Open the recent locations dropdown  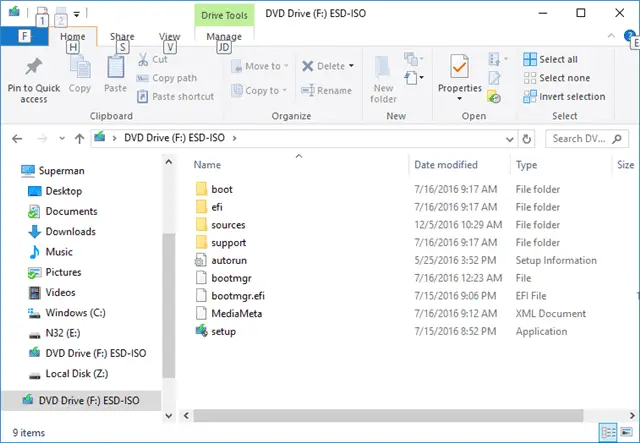point(62,139)
